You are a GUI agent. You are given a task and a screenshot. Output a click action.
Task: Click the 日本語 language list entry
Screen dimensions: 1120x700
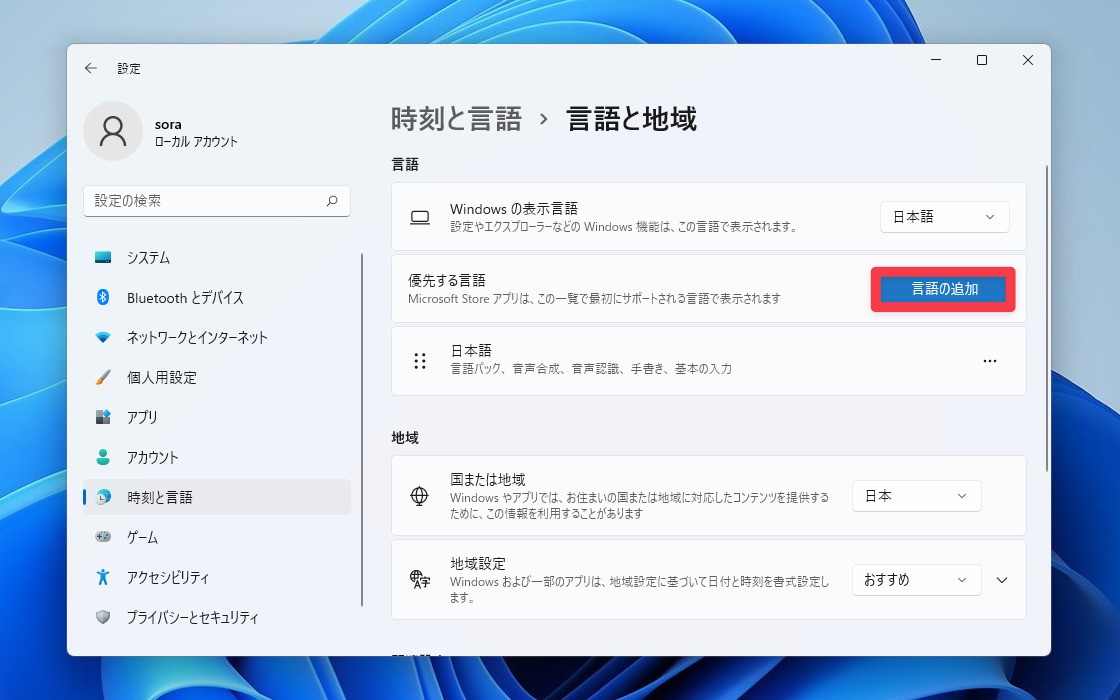coord(709,361)
